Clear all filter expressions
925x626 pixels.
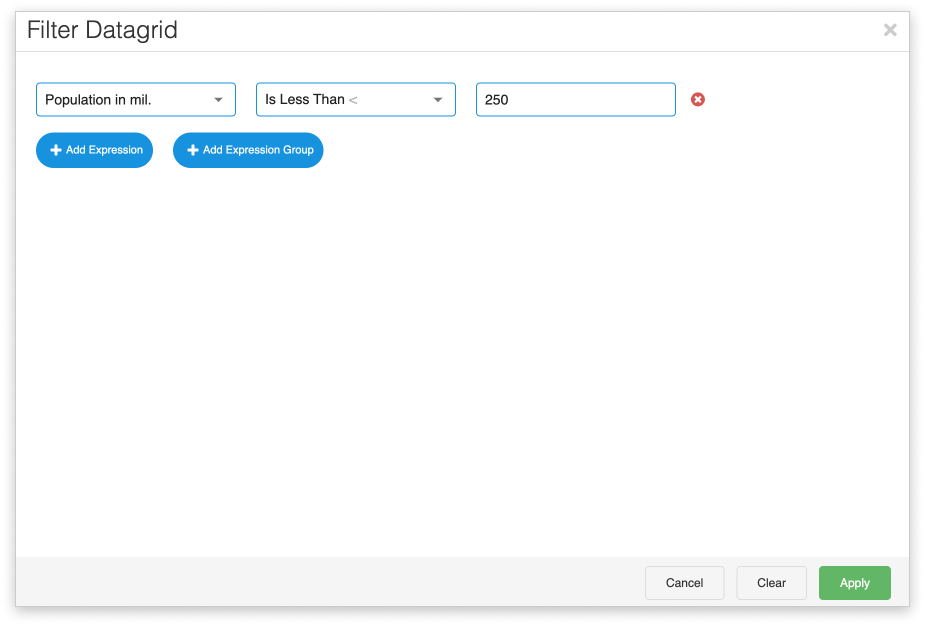771,582
